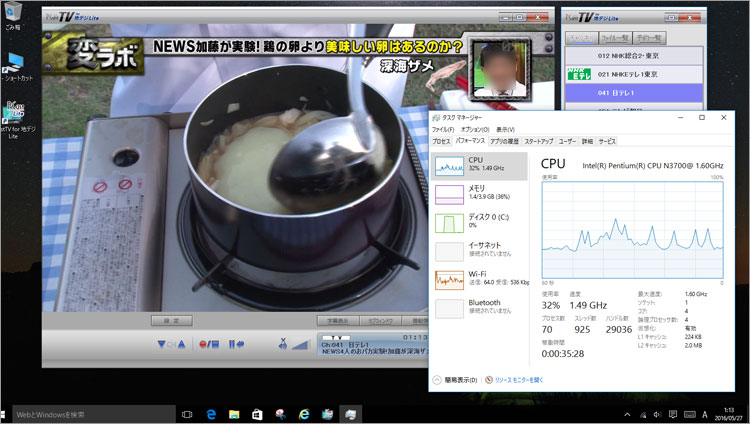Open the ファイル一覧 tab in channel window
The image size is (750, 424).
615,38
